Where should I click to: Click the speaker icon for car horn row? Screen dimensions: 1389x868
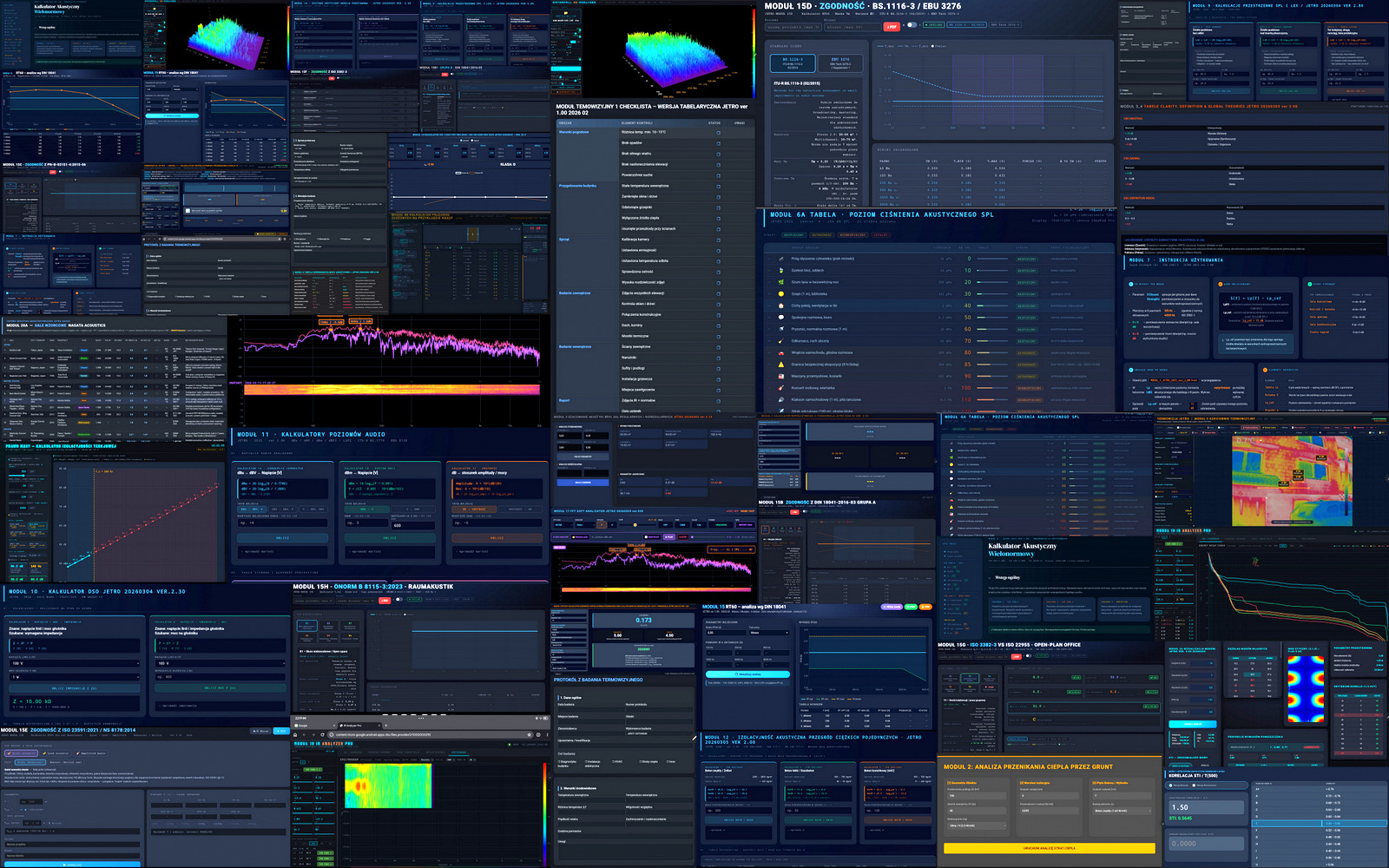point(780,400)
